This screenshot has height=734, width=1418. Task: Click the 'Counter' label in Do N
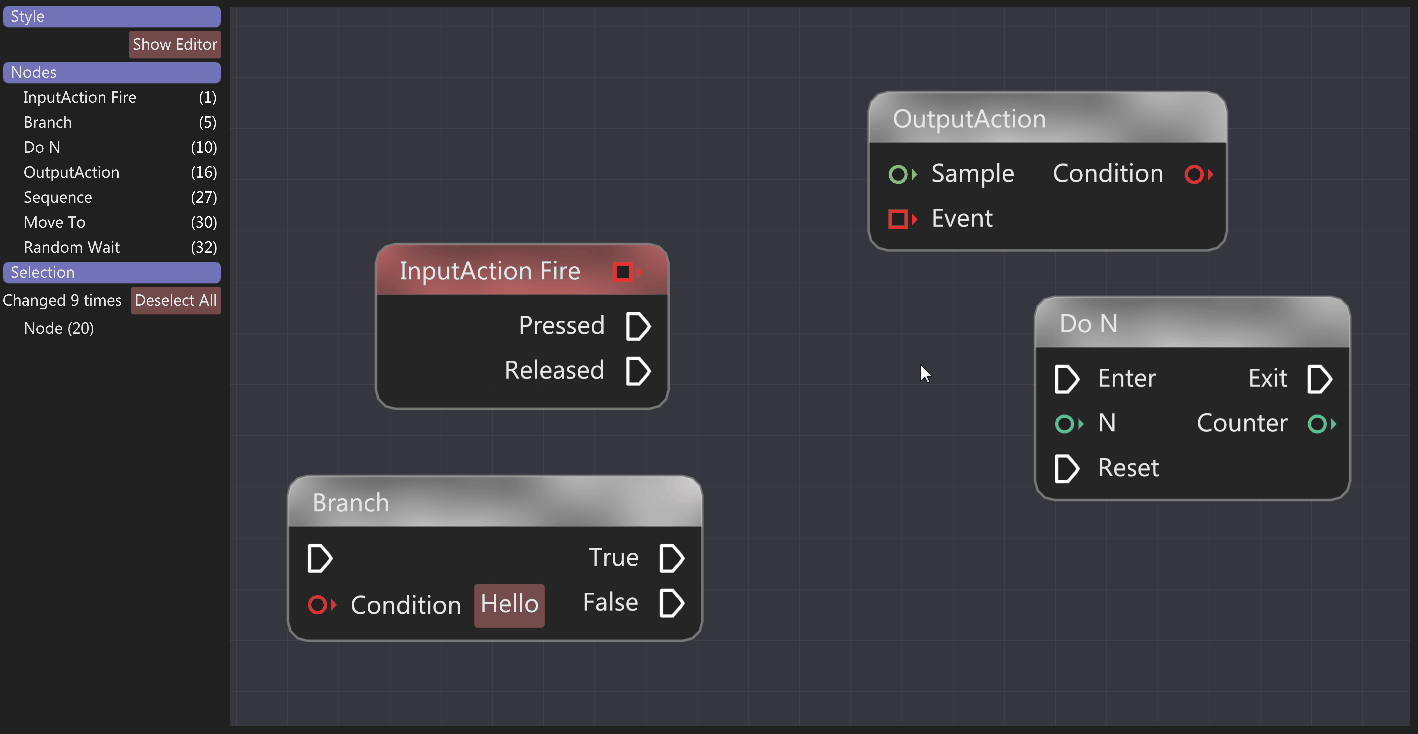[x=1242, y=424]
